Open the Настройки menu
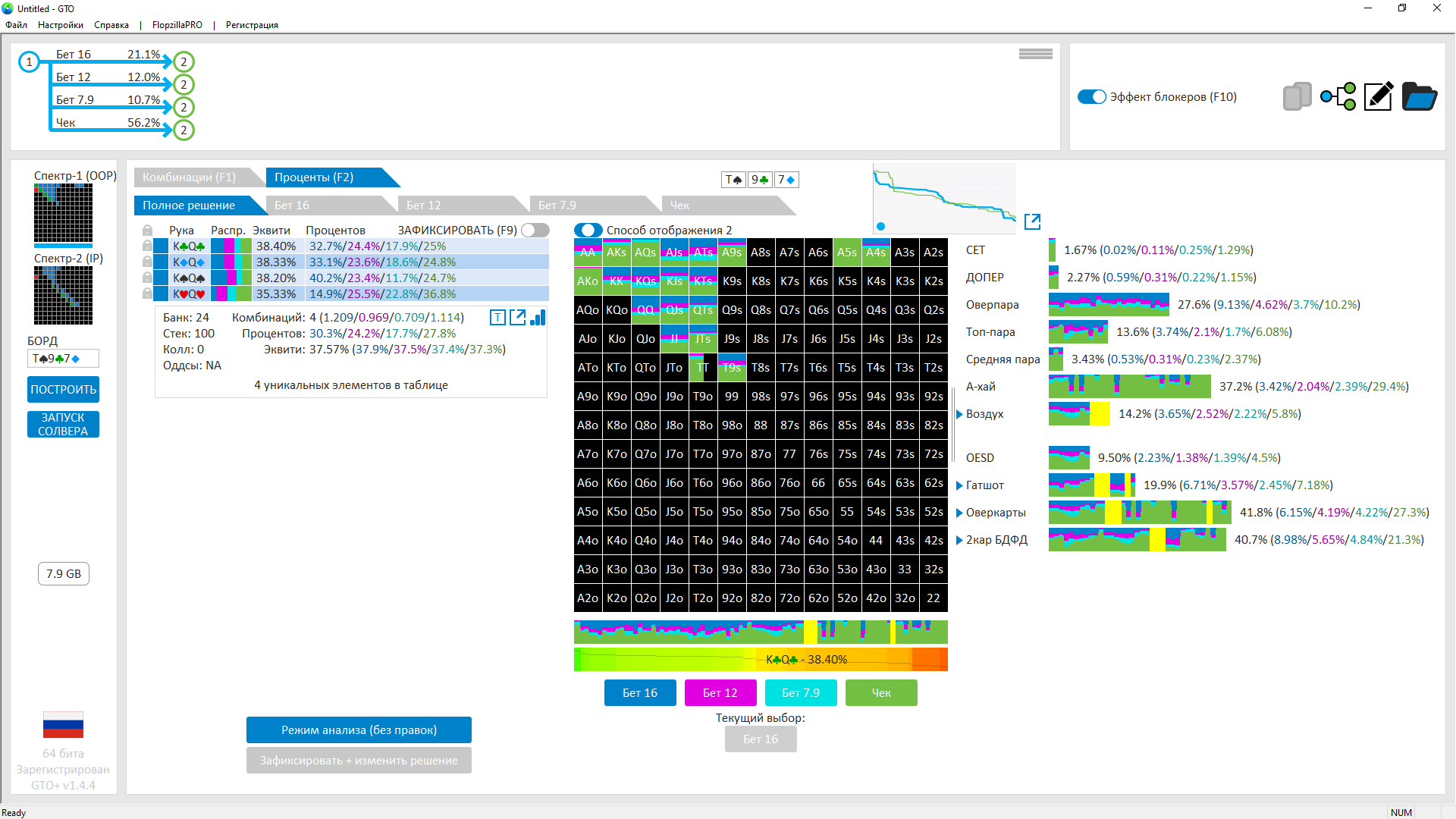Image resolution: width=1456 pixels, height=819 pixels. click(61, 25)
